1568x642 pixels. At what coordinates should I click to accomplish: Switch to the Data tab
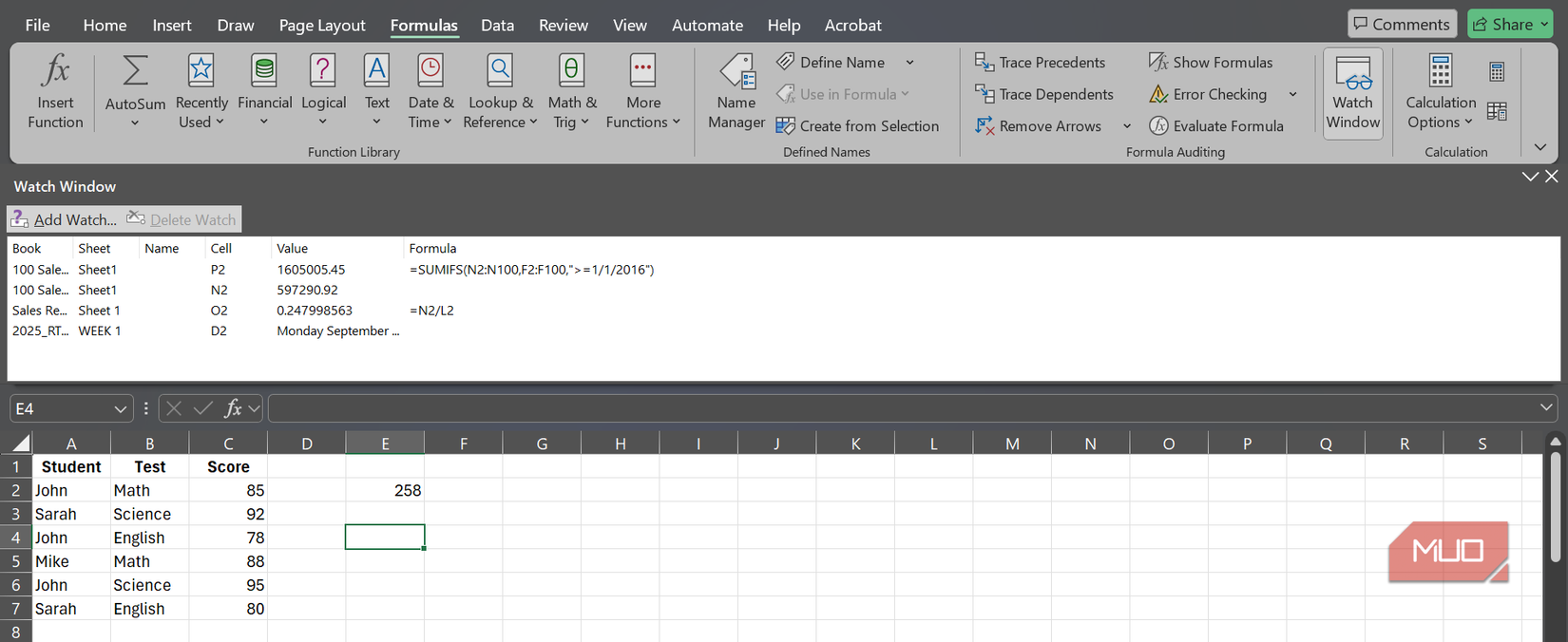click(497, 26)
